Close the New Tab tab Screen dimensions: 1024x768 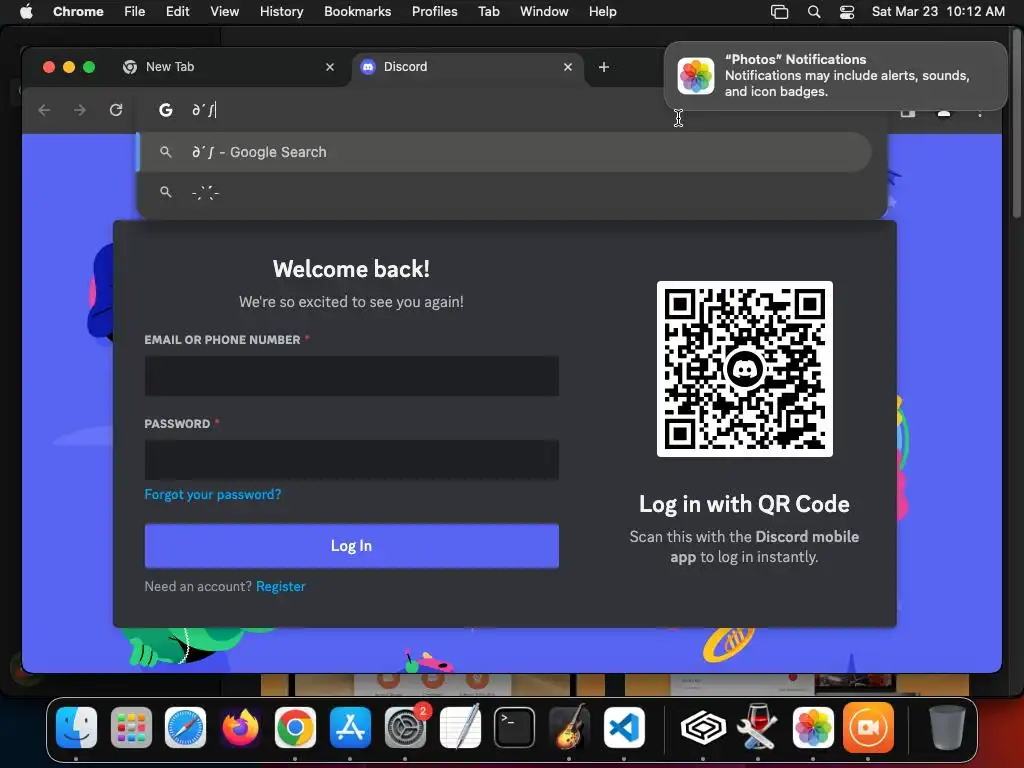tap(330, 67)
